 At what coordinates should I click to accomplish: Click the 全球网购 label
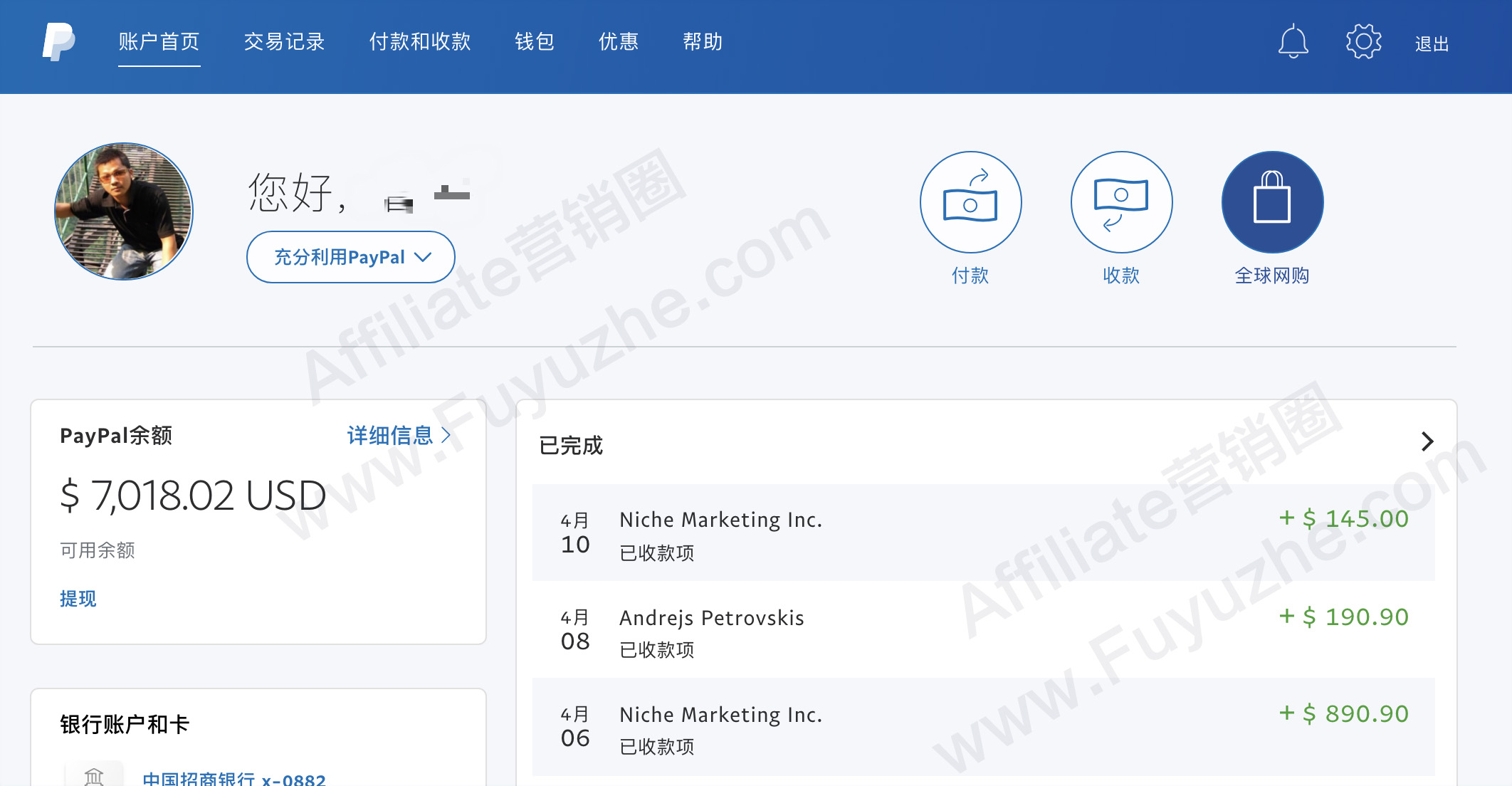[1272, 276]
